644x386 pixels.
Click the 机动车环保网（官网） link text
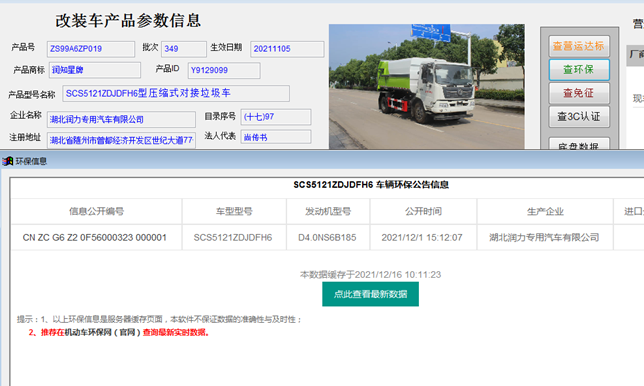(x=103, y=332)
